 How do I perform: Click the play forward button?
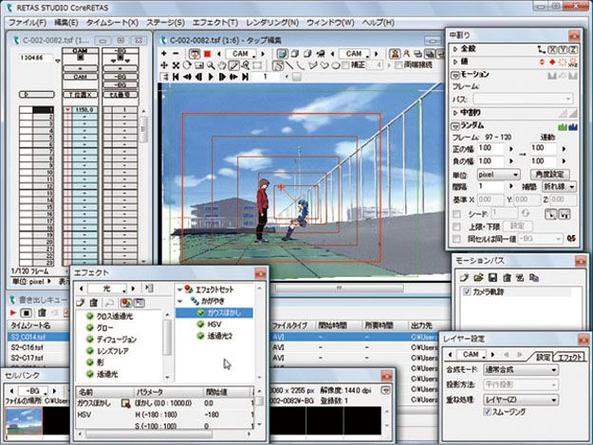(x=211, y=77)
